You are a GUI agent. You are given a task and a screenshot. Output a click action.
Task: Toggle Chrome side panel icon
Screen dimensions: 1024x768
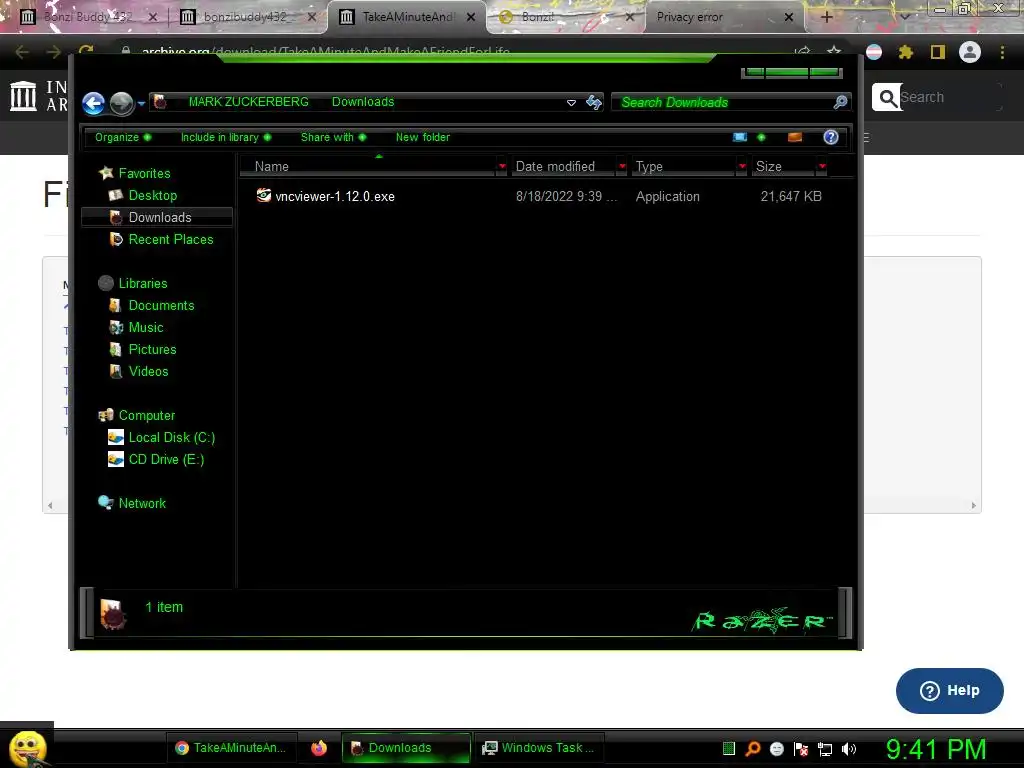[x=938, y=52]
